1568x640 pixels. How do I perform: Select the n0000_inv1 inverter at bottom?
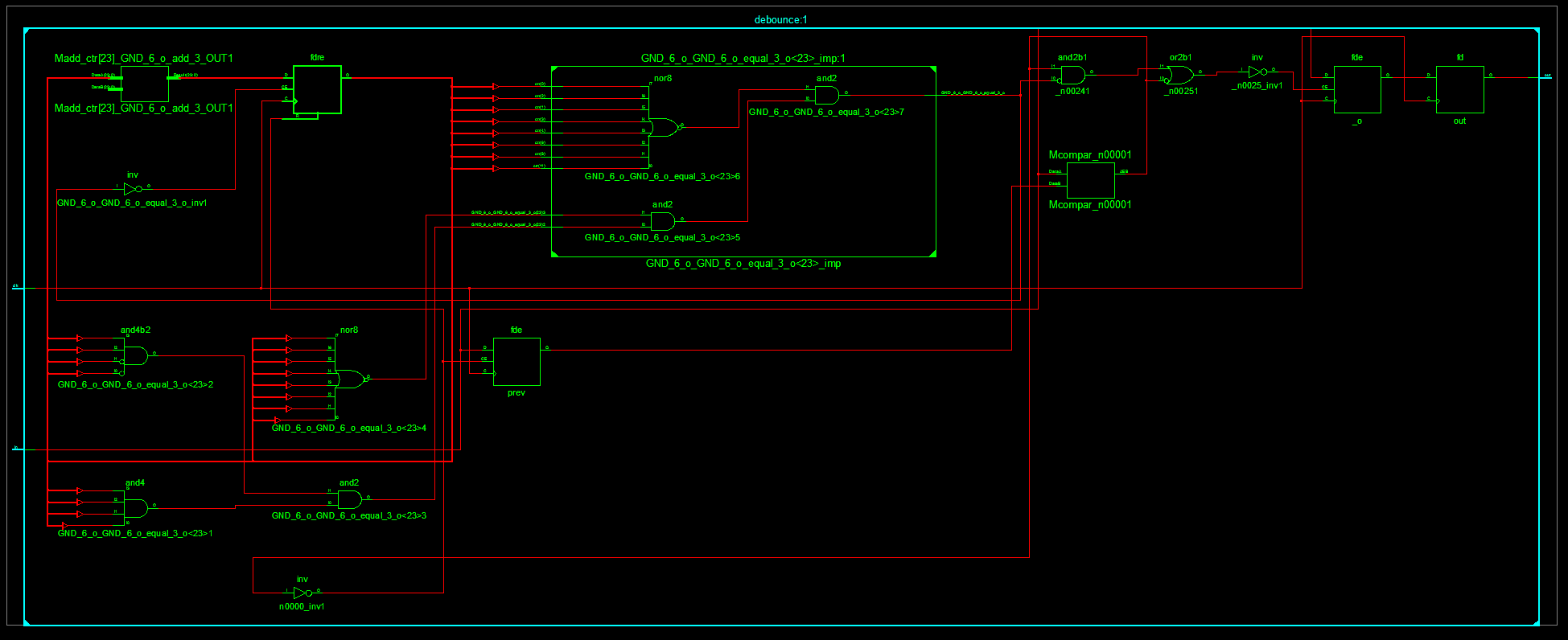(x=301, y=593)
